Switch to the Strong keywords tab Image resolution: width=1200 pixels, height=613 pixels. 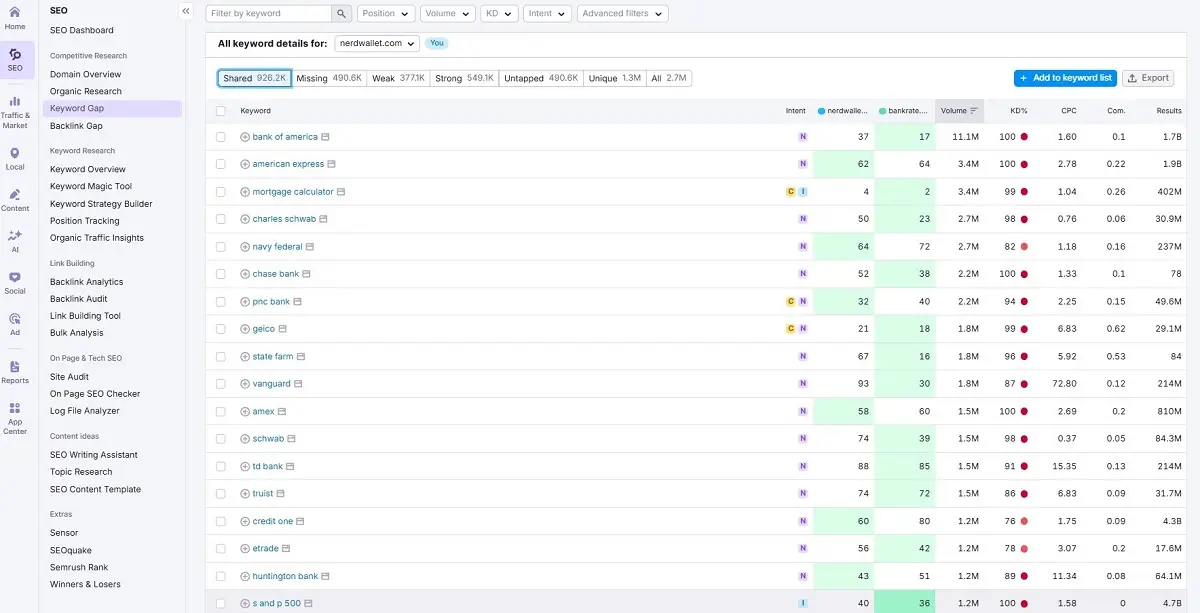[464, 78]
